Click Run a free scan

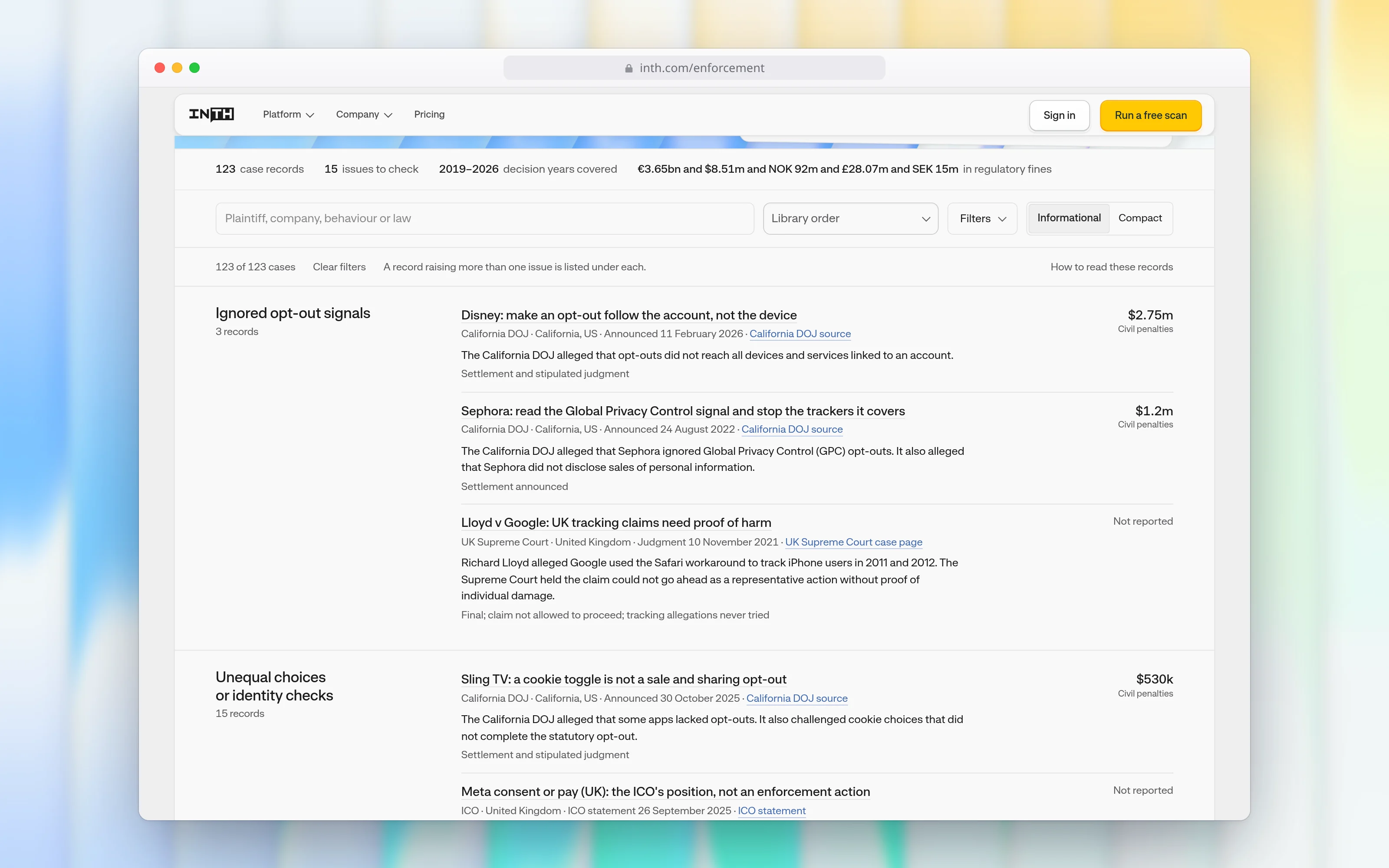click(x=1150, y=115)
